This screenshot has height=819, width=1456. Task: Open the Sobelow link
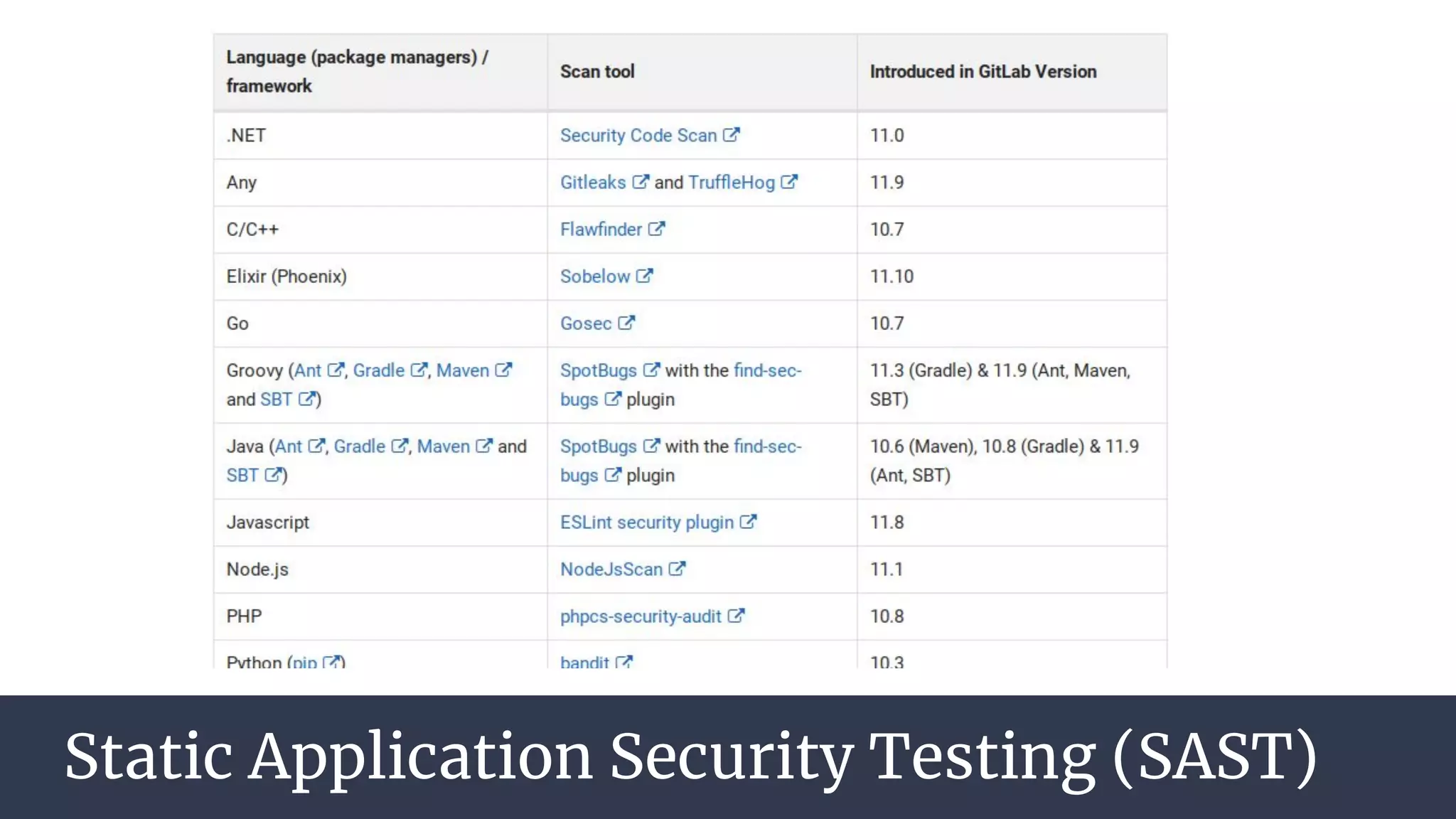(595, 276)
